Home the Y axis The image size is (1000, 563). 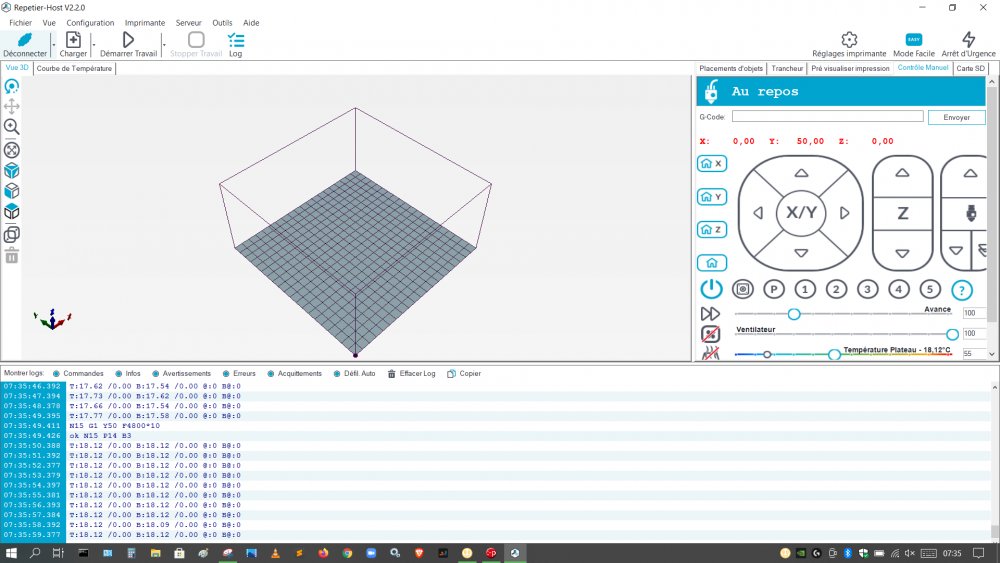tap(712, 197)
